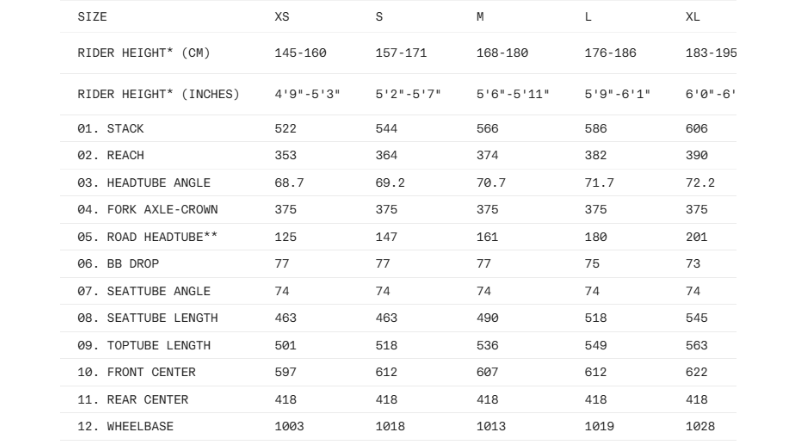Screen dimensions: 792x446
Task: Click the 05. ROAD HEADTUBE** row label
Action: pyautogui.click(x=147, y=236)
